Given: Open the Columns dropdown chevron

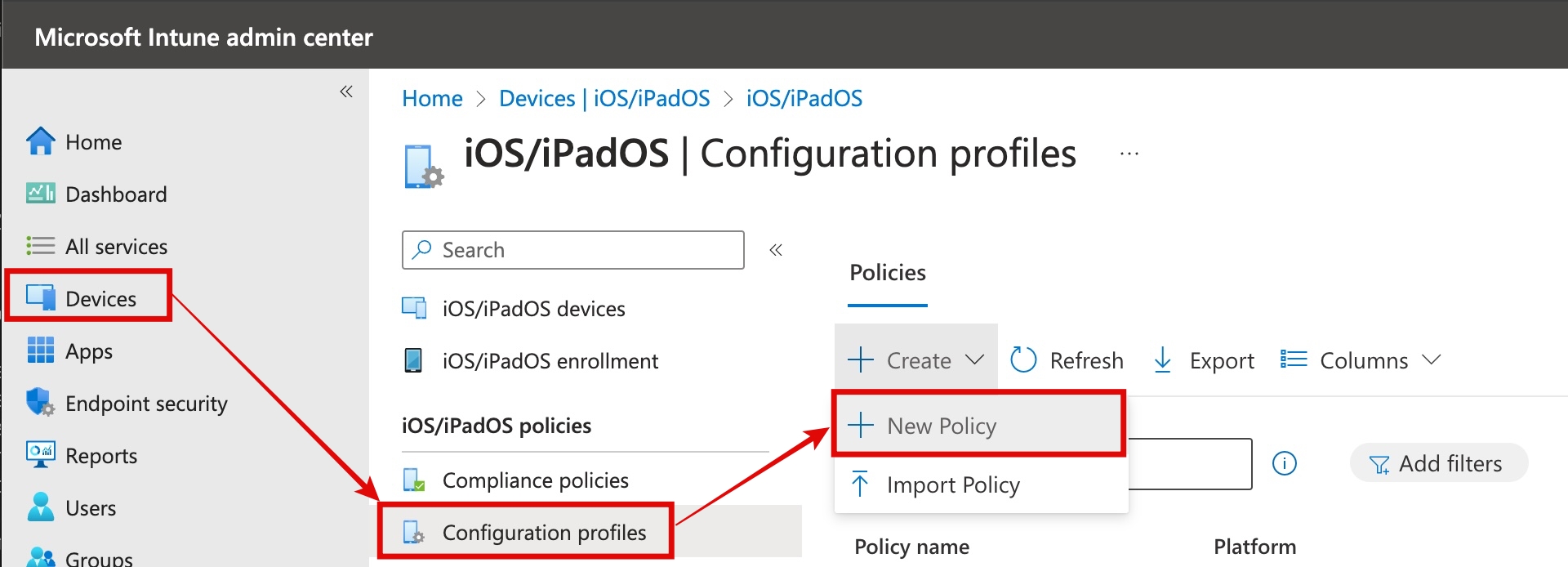Looking at the screenshot, I should 1431,359.
